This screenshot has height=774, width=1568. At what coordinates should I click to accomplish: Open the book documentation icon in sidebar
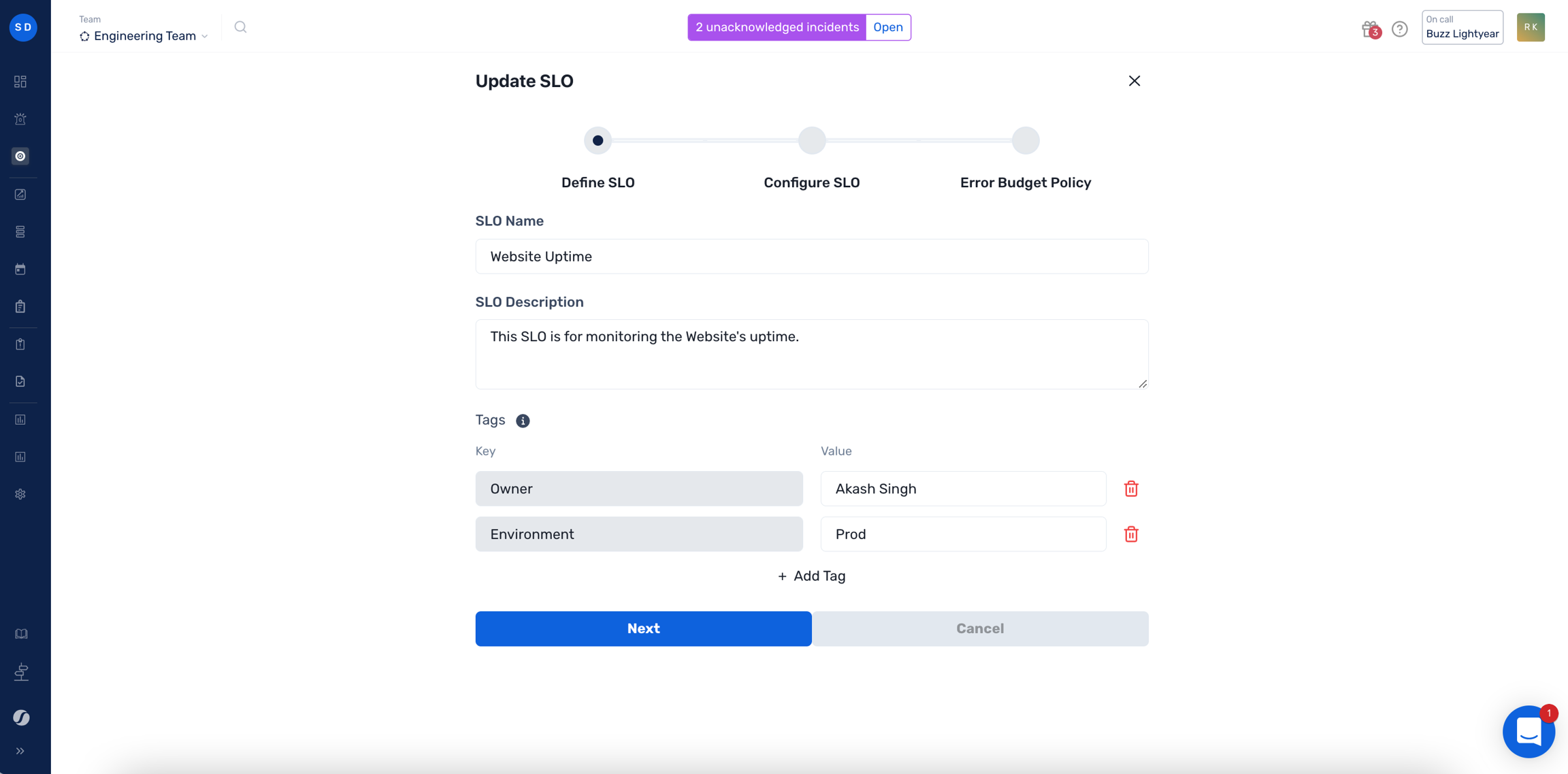[21, 634]
